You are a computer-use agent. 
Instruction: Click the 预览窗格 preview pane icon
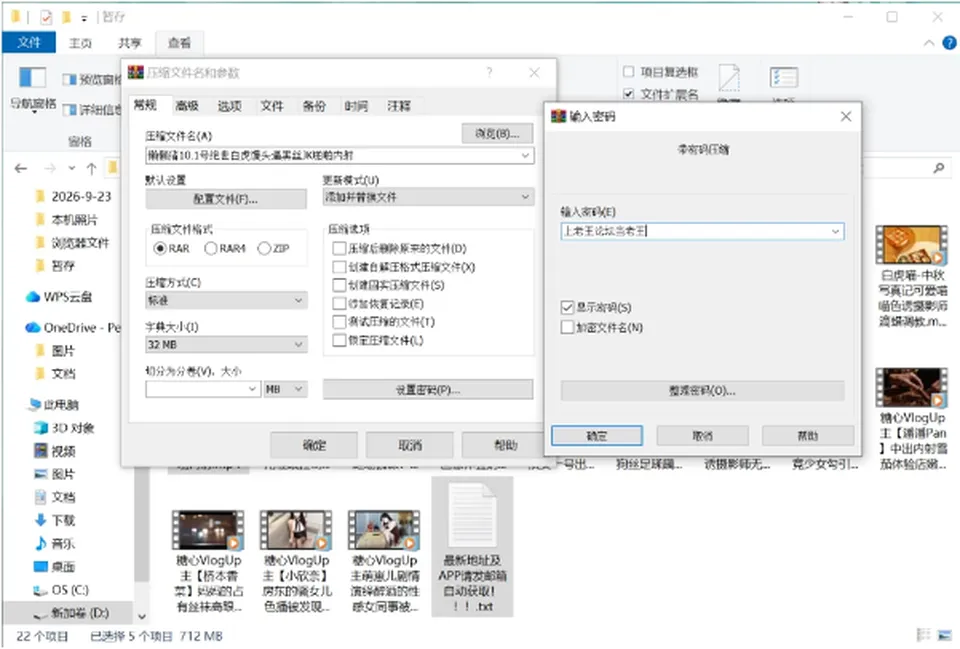click(x=69, y=80)
